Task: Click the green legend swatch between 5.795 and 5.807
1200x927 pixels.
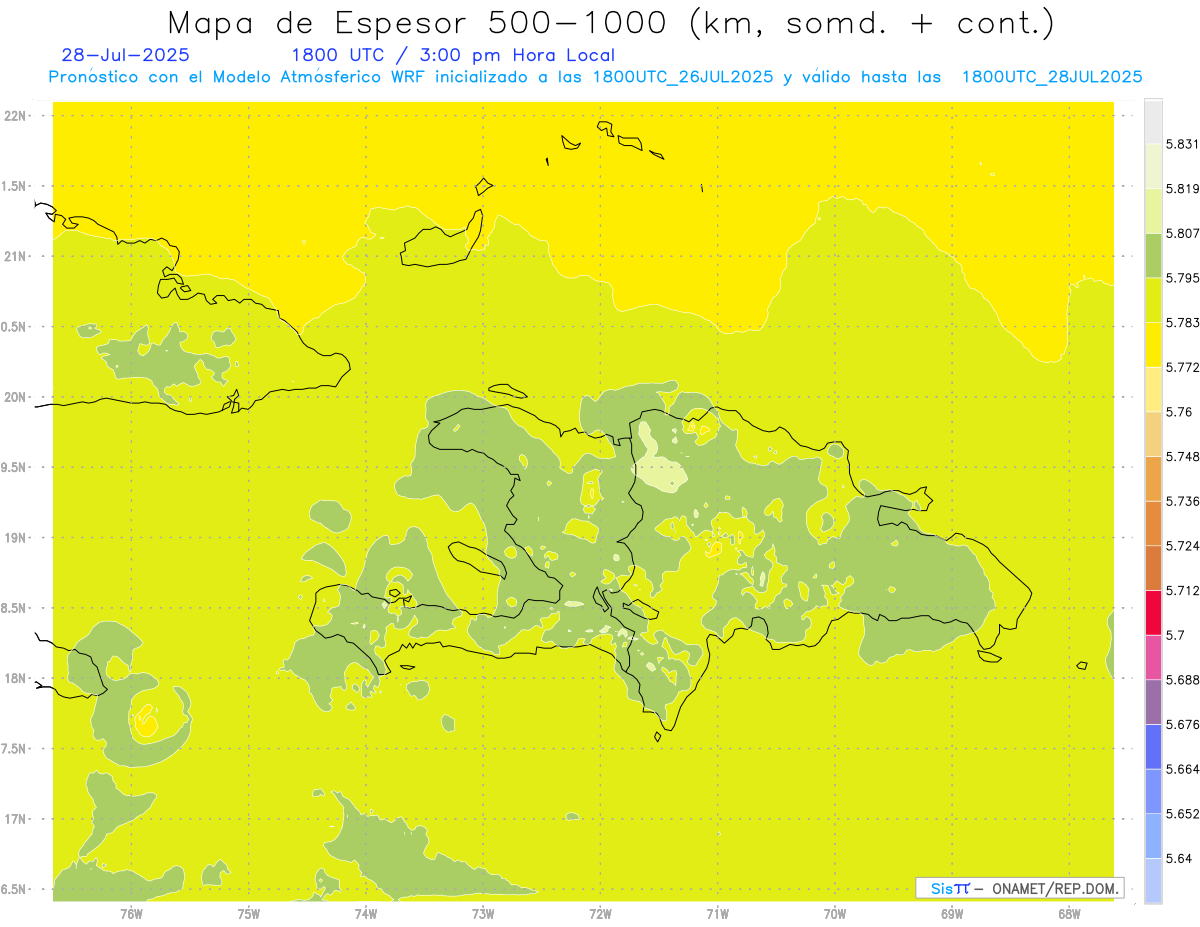Action: [1153, 255]
